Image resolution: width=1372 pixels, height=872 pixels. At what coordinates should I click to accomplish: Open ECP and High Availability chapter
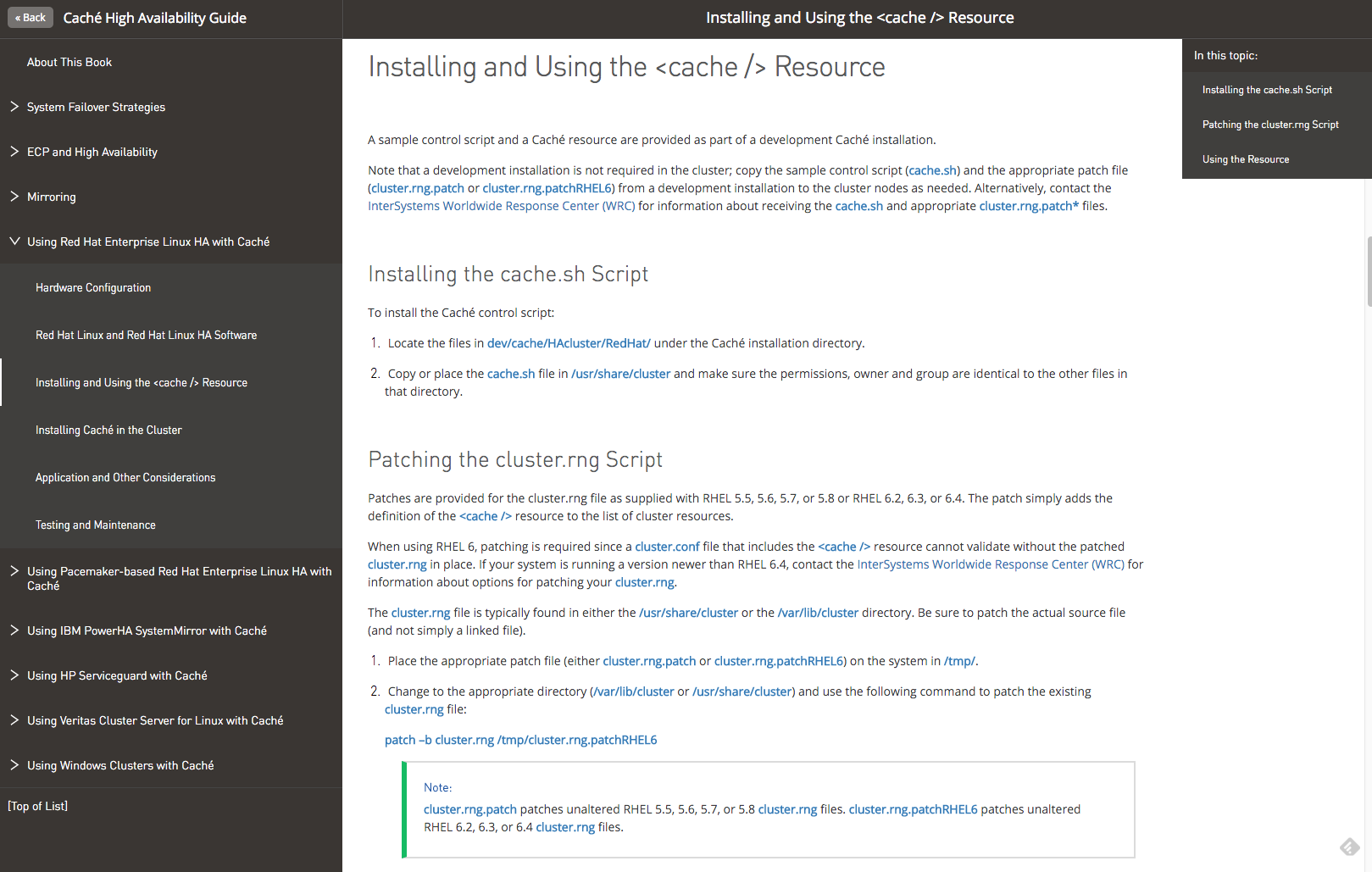pos(92,152)
